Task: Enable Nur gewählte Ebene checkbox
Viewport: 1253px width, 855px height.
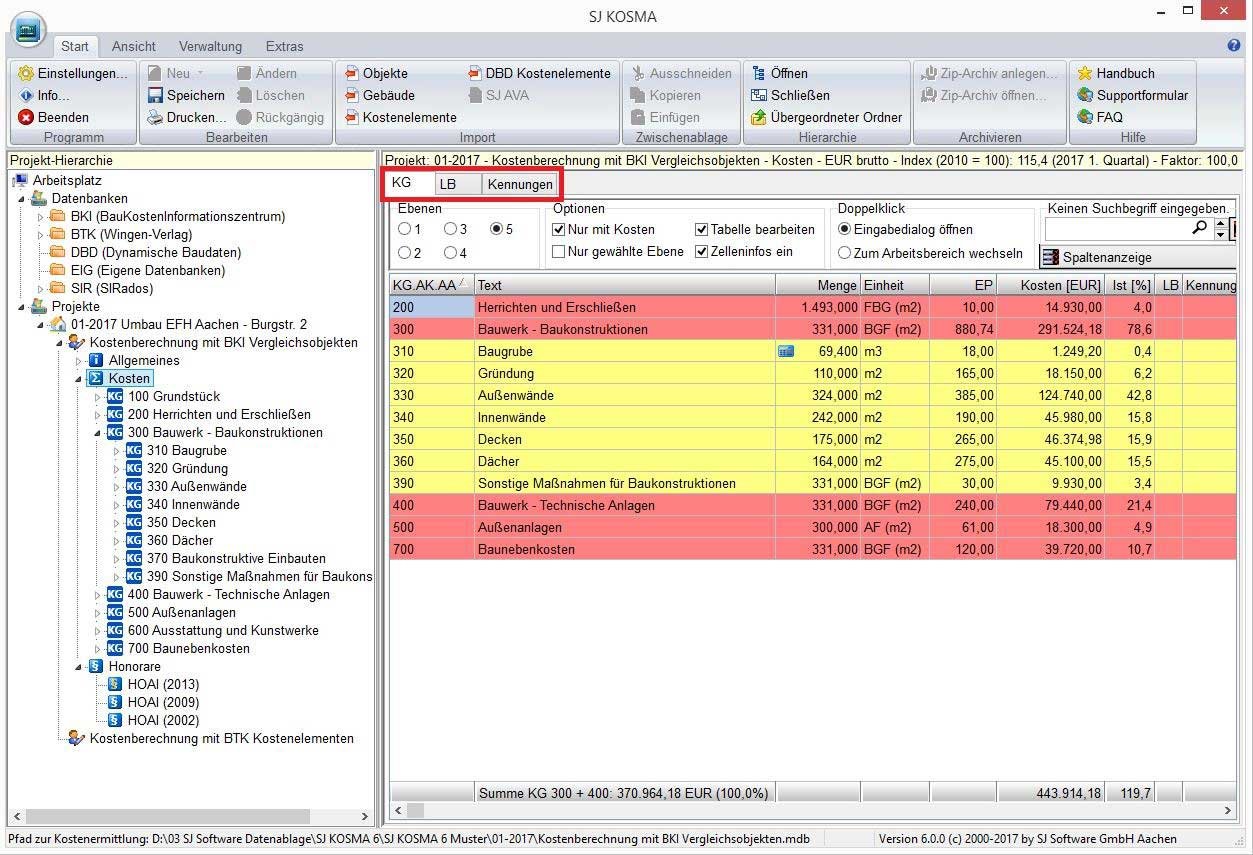Action: point(558,251)
